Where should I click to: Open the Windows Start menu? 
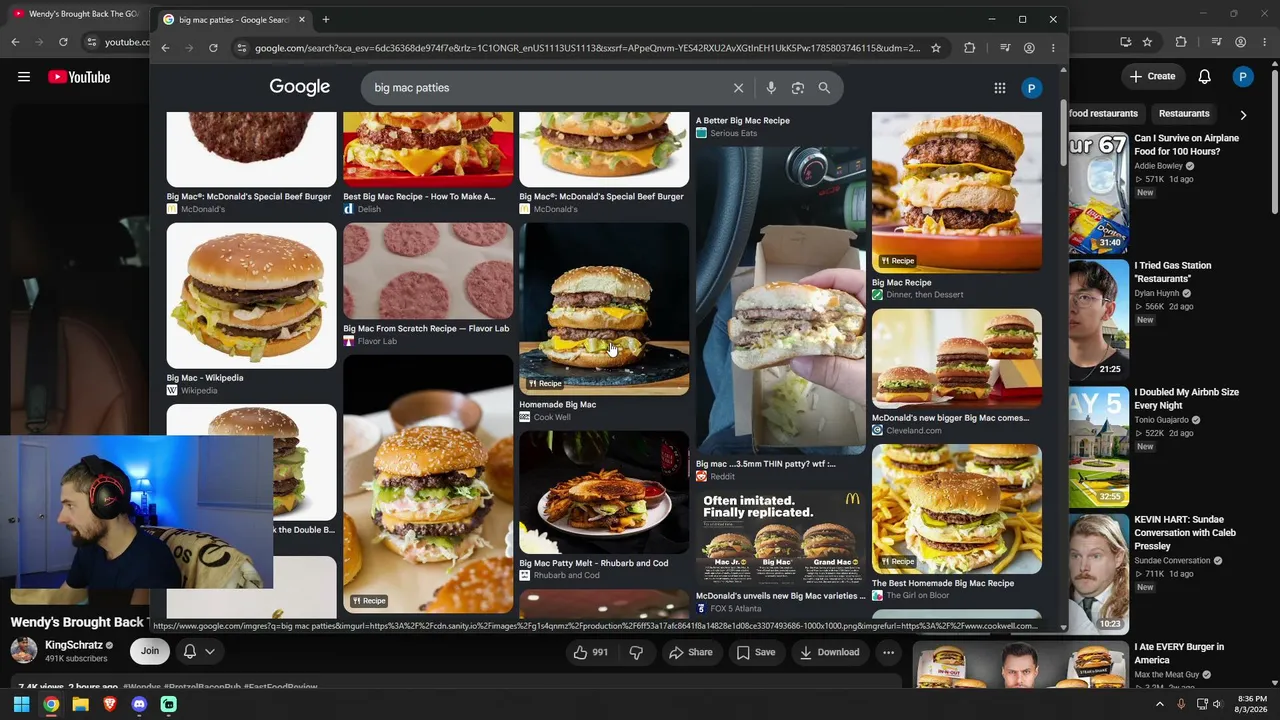(21, 704)
